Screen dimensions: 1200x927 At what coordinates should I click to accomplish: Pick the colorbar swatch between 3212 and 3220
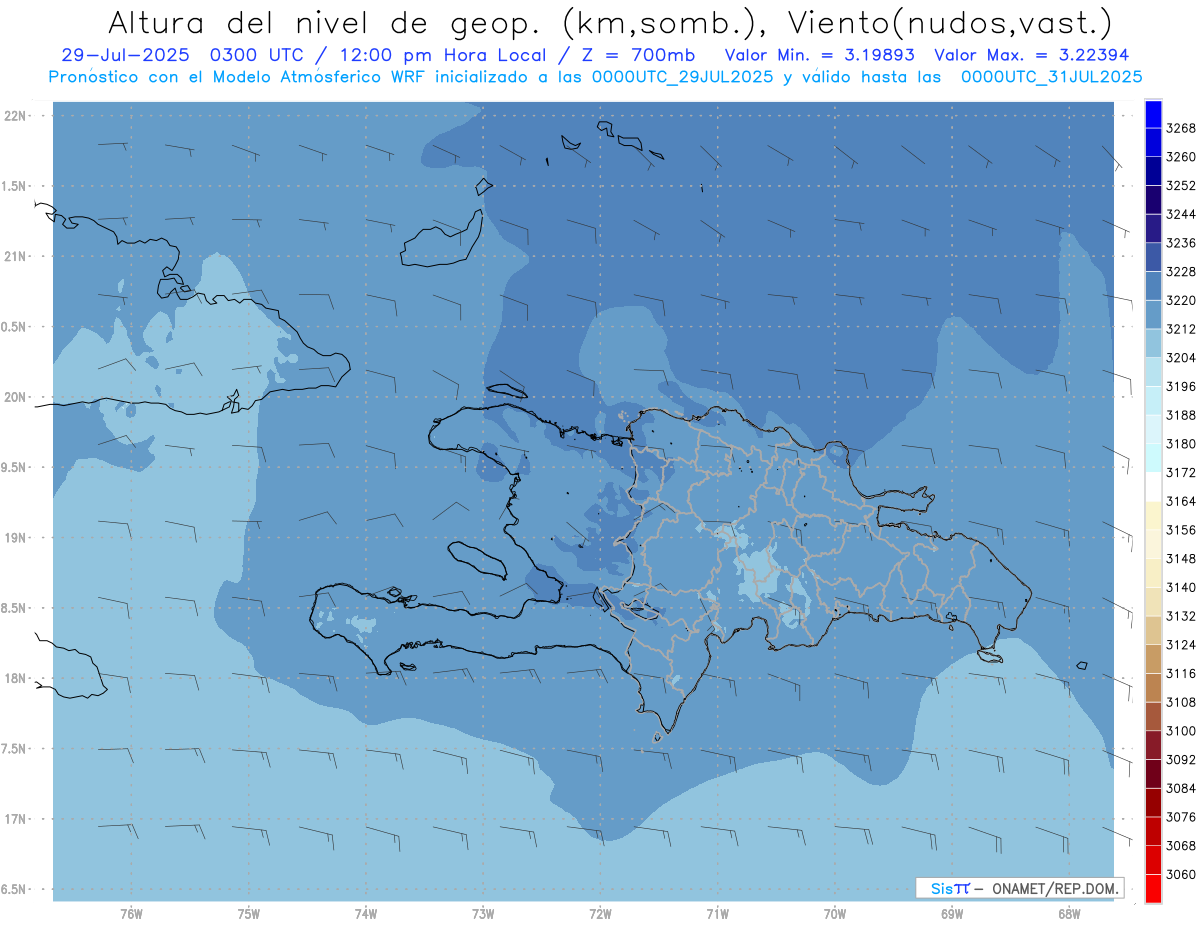[1153, 315]
